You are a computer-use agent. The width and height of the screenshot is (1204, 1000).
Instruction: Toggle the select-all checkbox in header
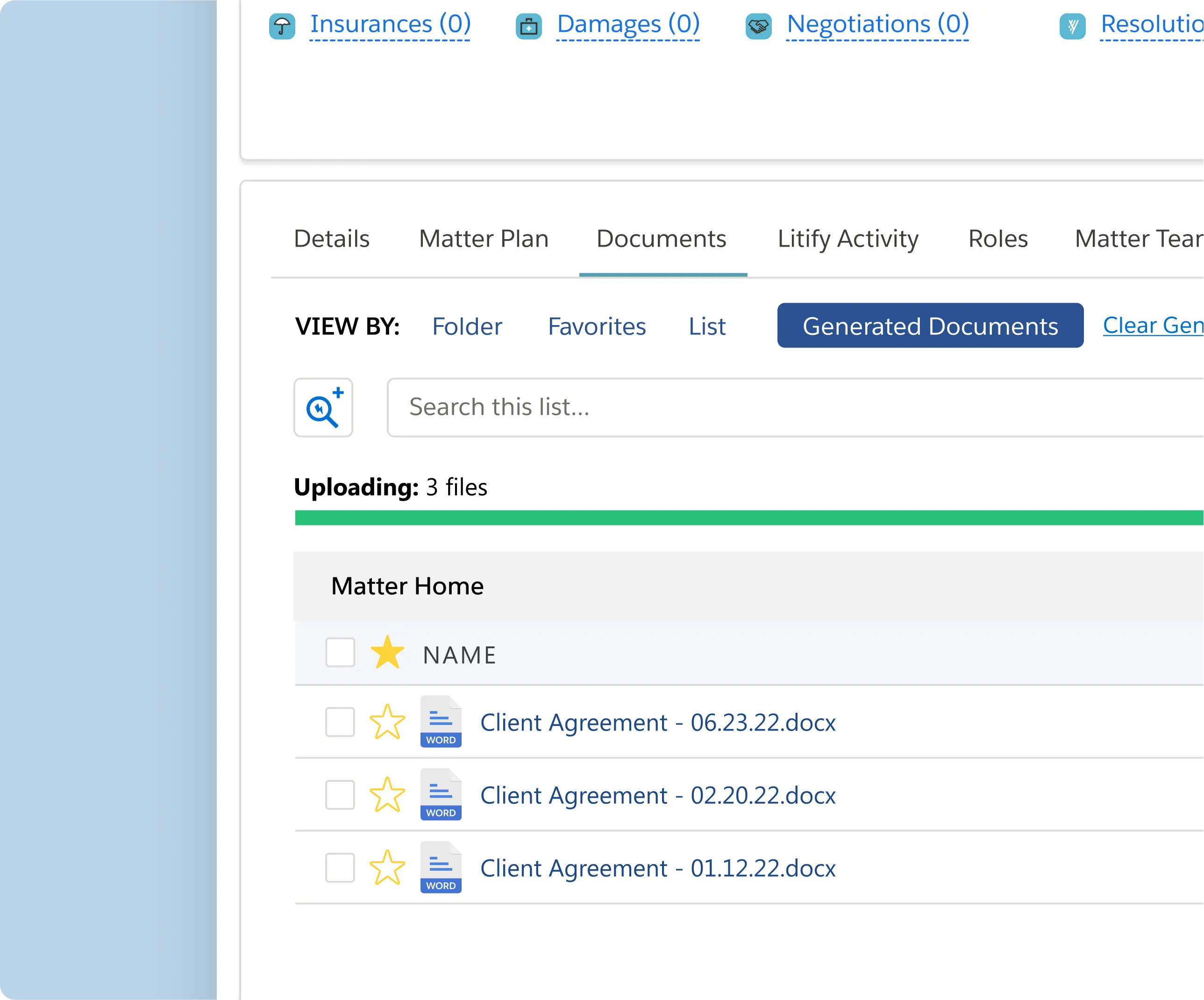340,652
